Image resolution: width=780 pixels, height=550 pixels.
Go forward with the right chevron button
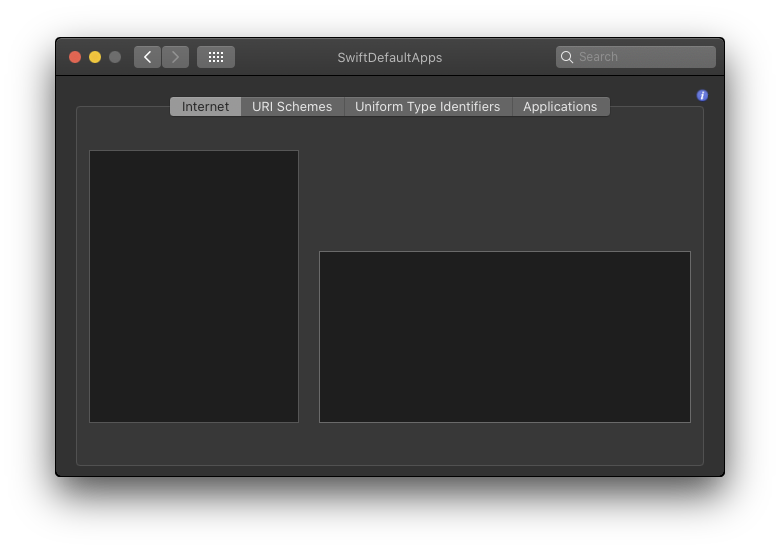pos(176,57)
